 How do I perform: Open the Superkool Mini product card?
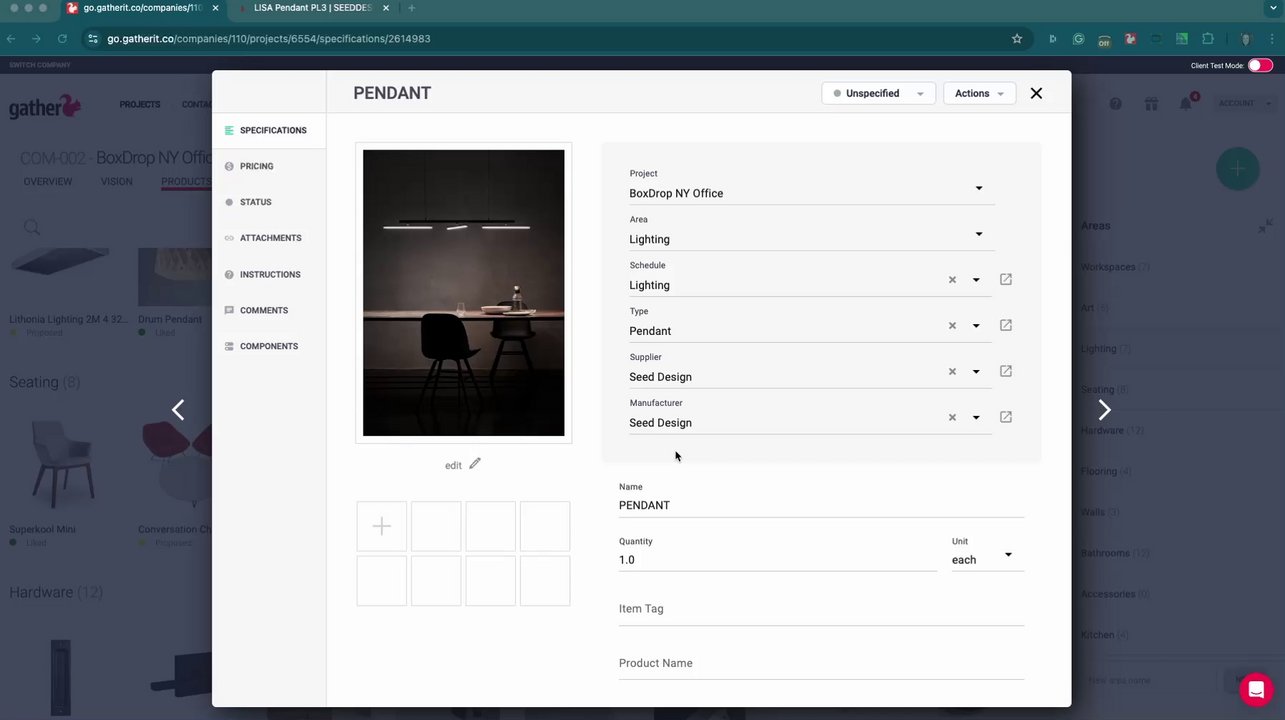coord(62,480)
